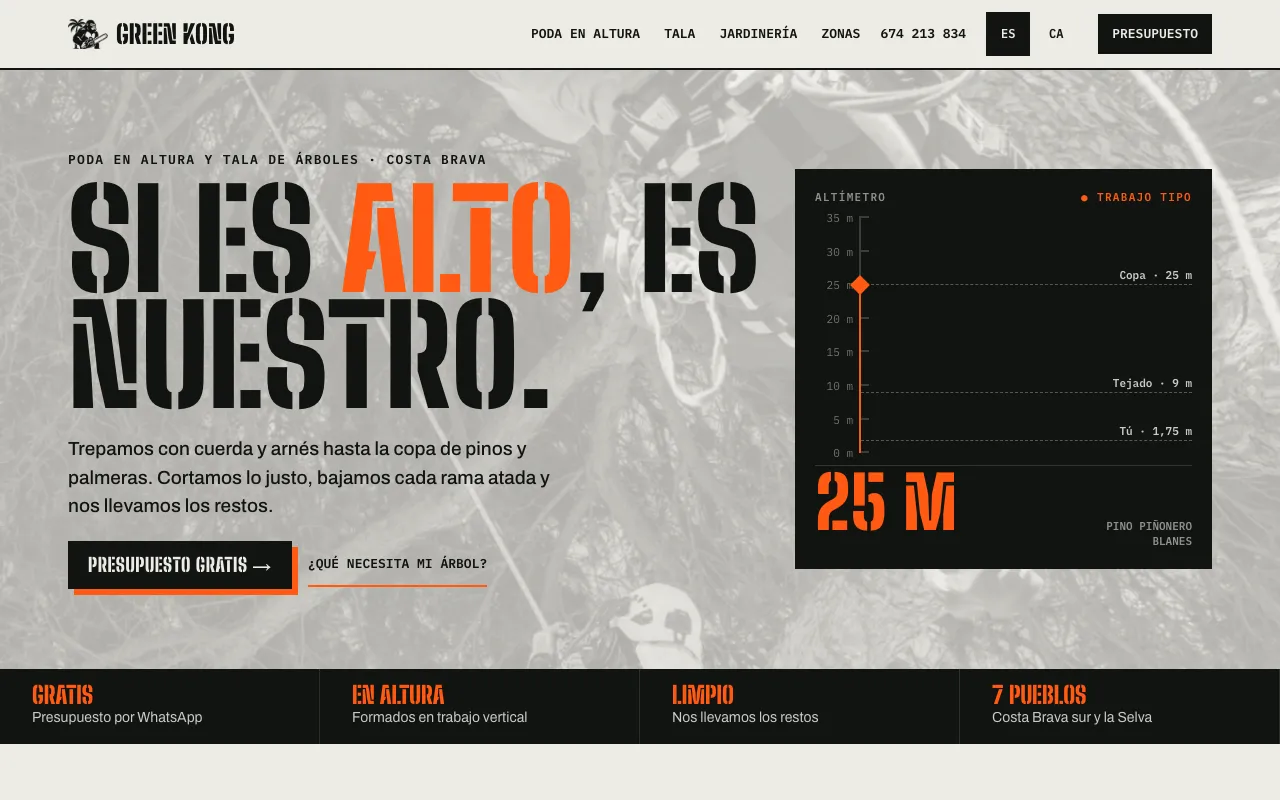The height and width of the screenshot is (800, 1280).
Task: Go to the TALA section
Action: coord(679,34)
